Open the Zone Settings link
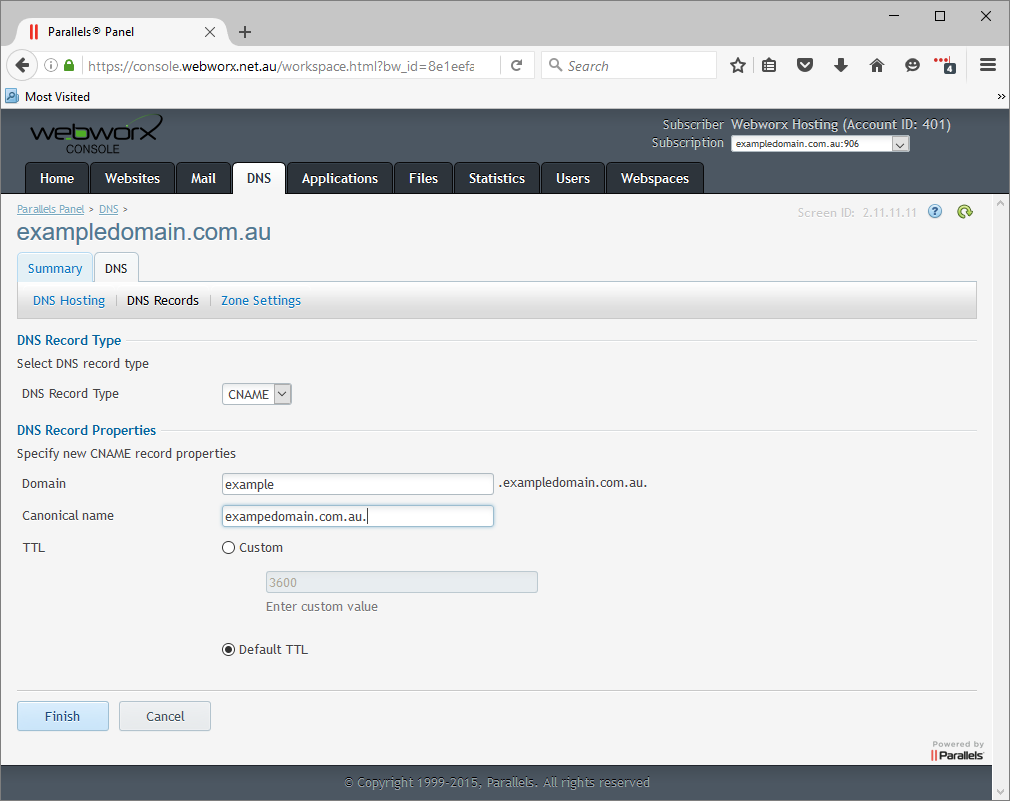Viewport: 1010px width, 801px height. [261, 301]
